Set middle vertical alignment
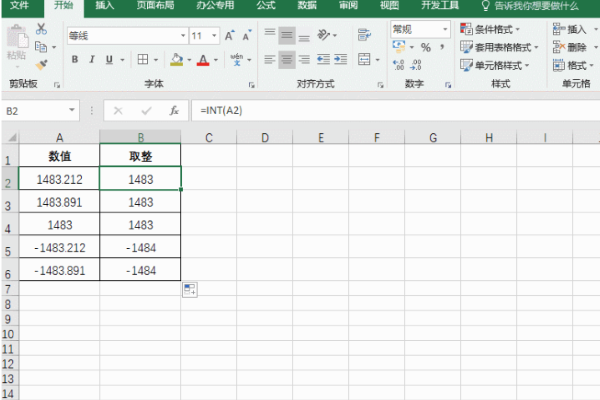 (287, 35)
